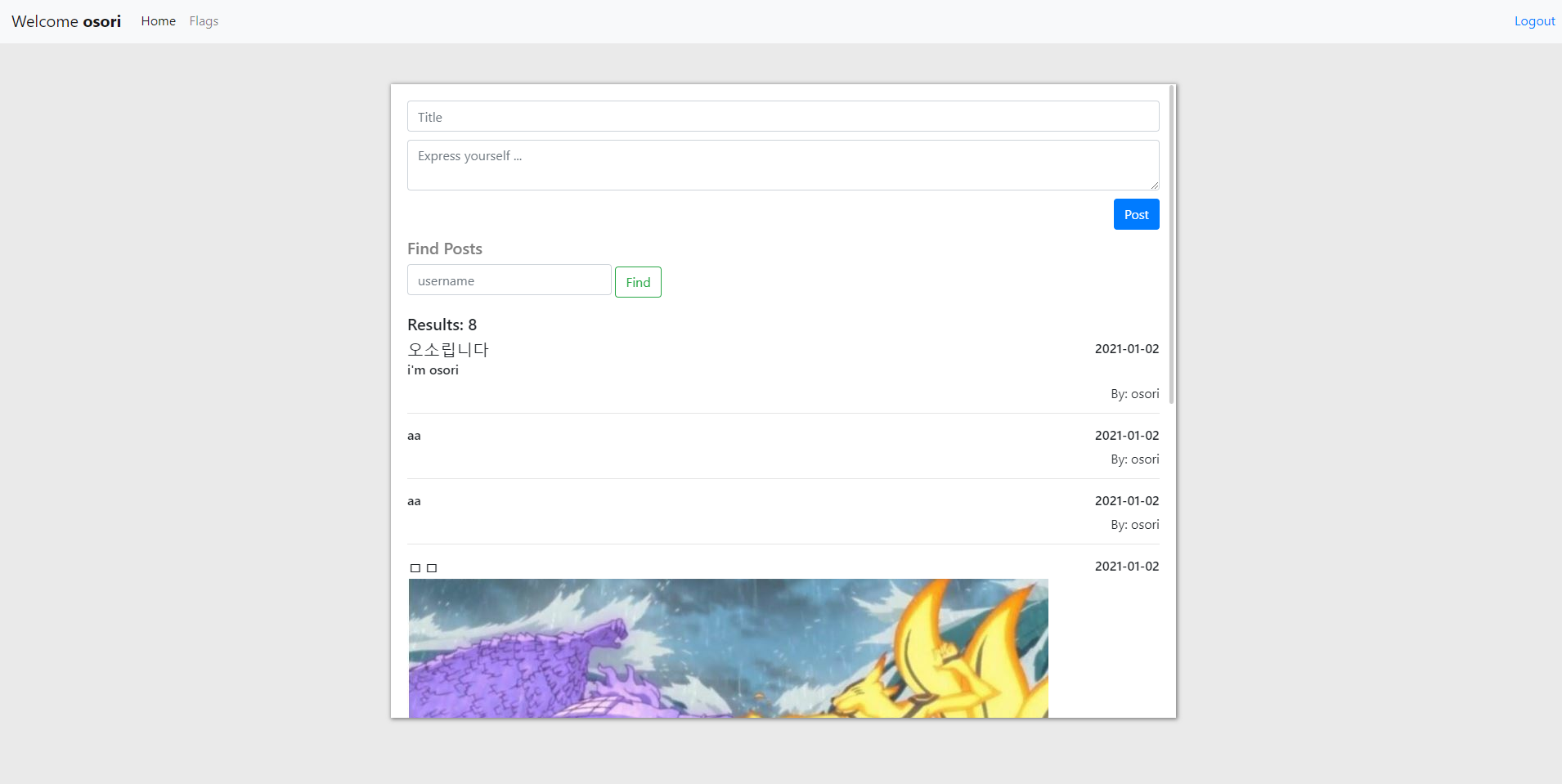
Task: Focus the Express yourself text area
Action: click(x=783, y=165)
